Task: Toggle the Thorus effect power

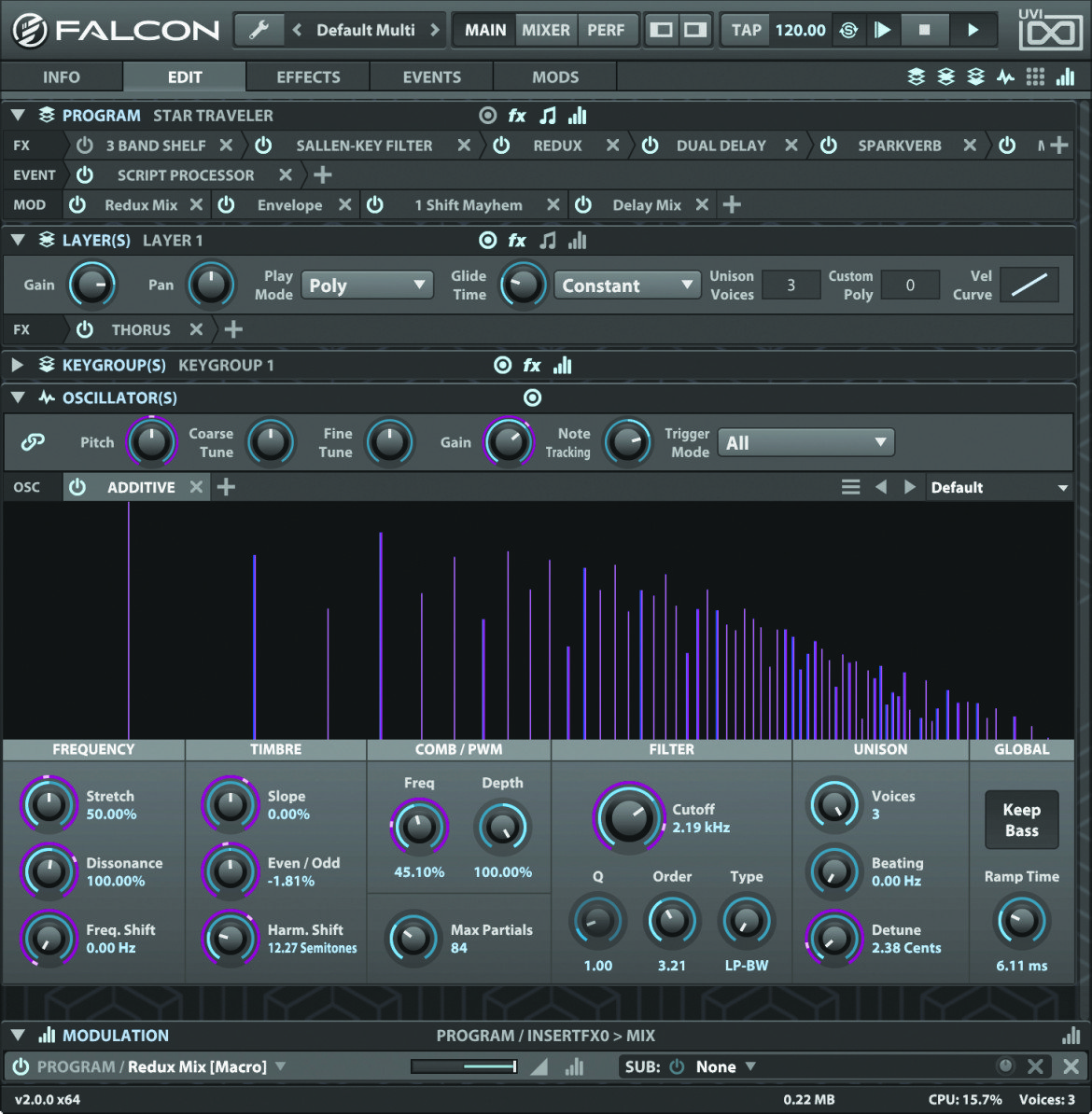Action: click(x=85, y=329)
